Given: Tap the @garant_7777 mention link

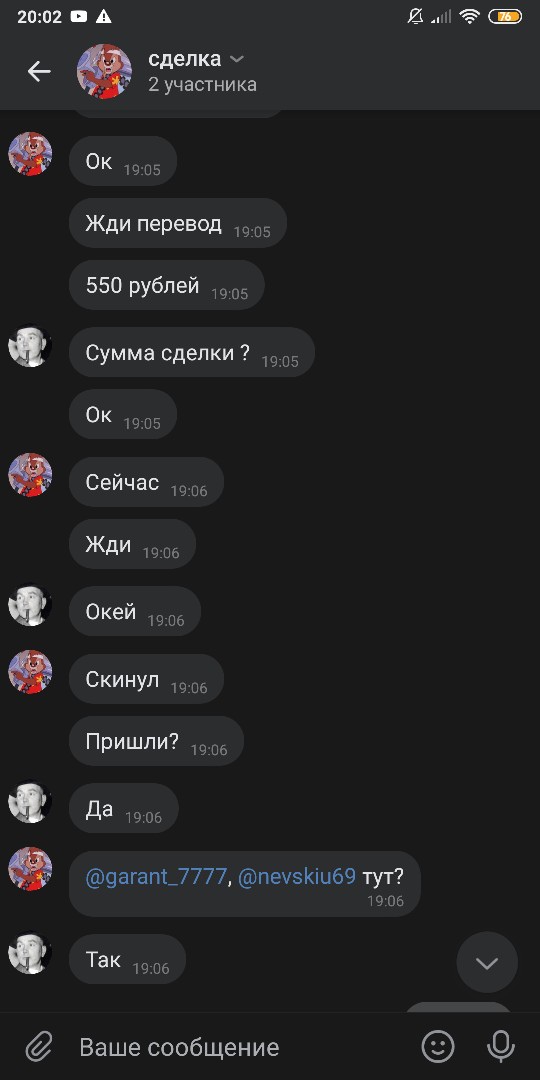Looking at the screenshot, I should tap(156, 876).
